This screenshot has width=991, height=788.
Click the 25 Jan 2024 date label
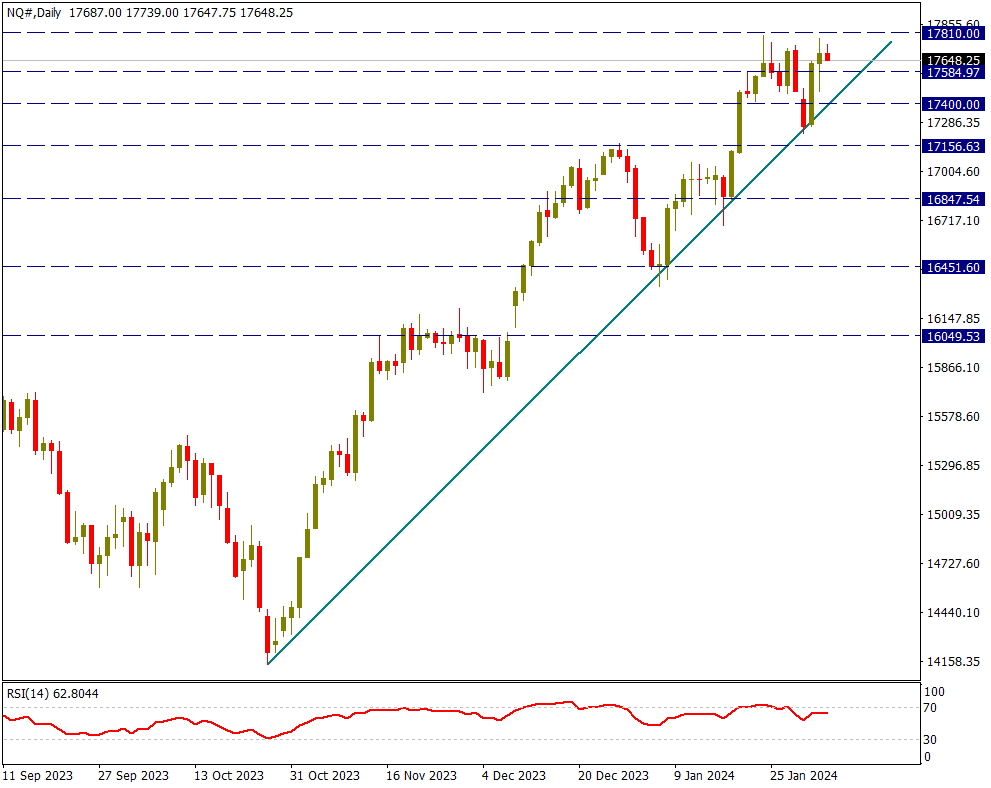(804, 775)
